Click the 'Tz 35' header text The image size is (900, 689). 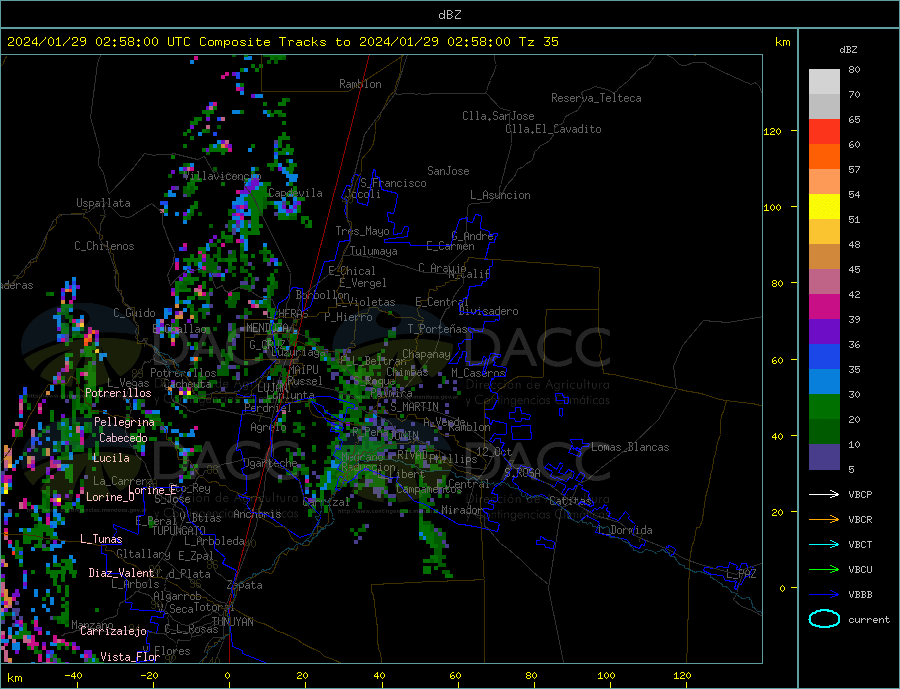click(538, 42)
